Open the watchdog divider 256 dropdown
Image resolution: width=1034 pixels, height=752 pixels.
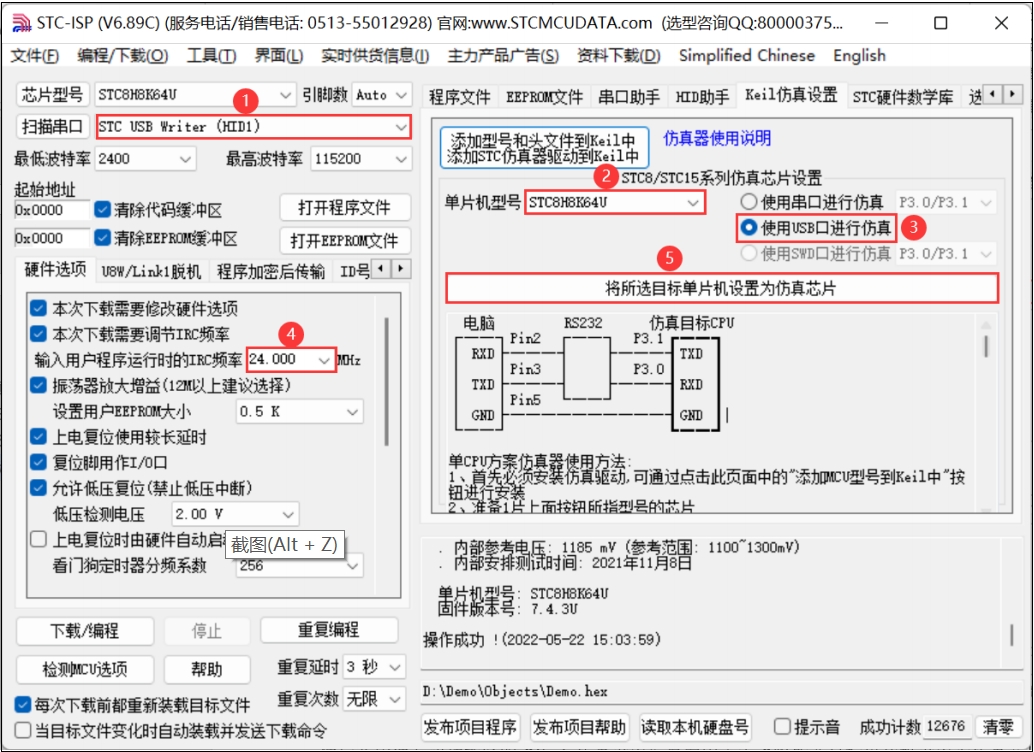[x=352, y=565]
